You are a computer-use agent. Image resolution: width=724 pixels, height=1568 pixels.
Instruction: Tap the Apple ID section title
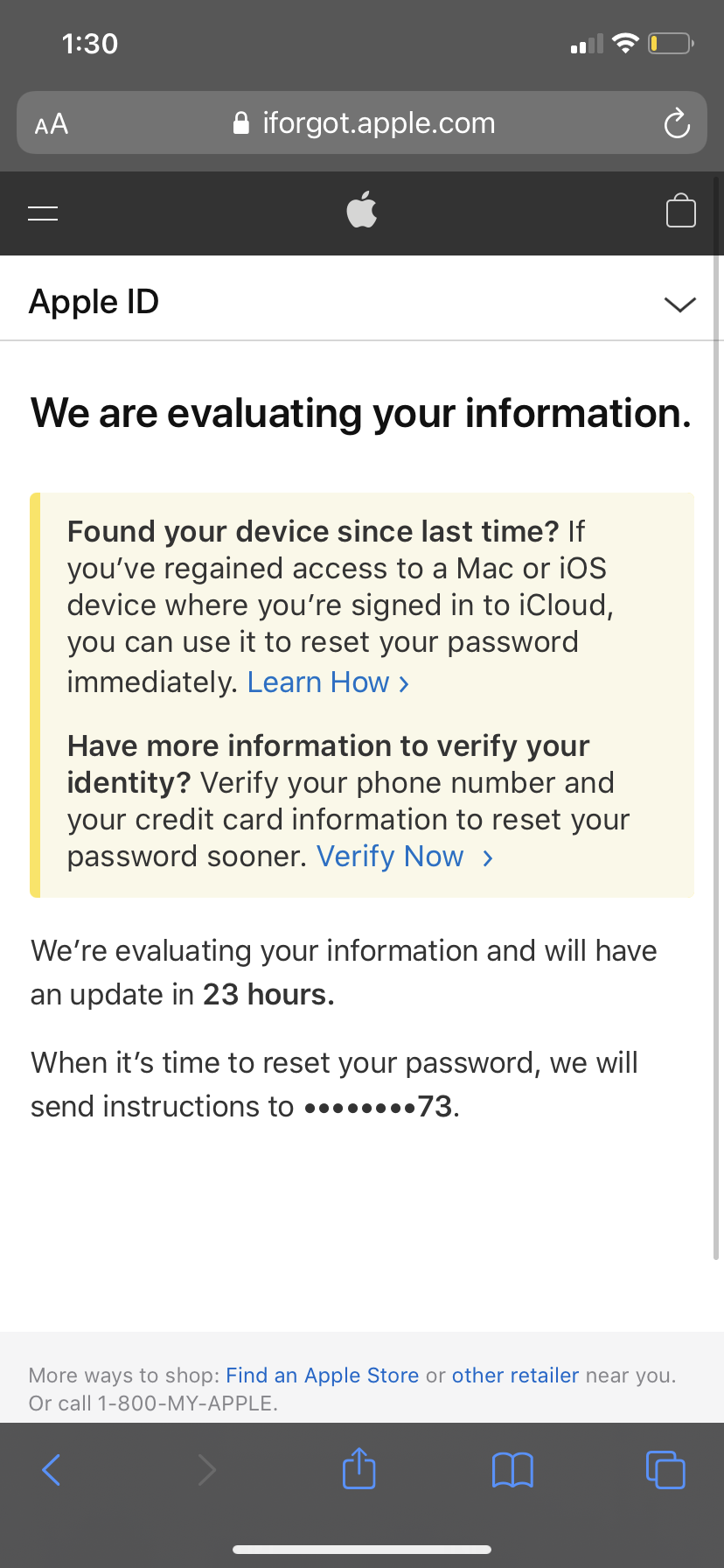coord(94,302)
